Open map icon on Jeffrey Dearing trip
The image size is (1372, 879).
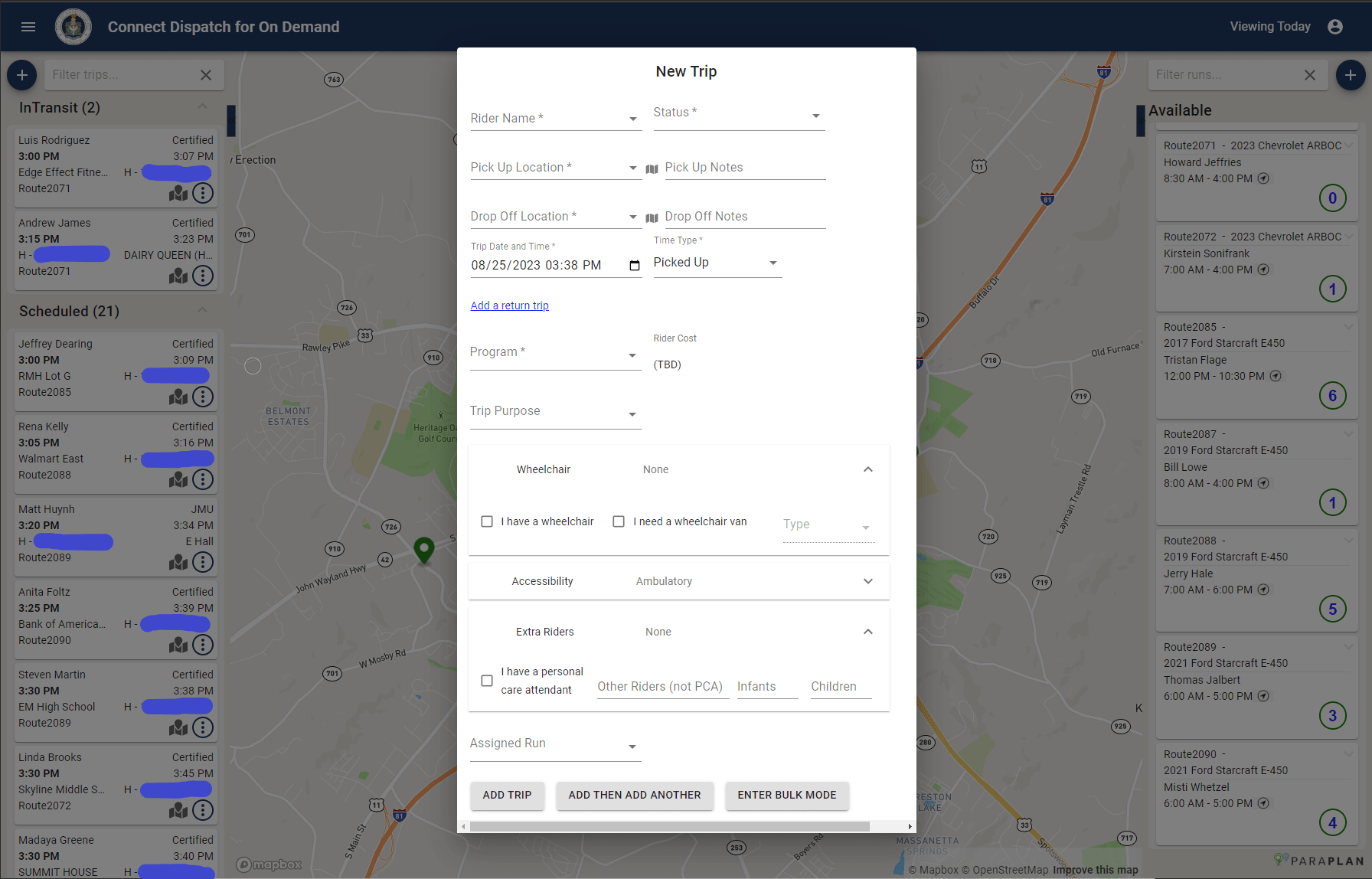178,397
